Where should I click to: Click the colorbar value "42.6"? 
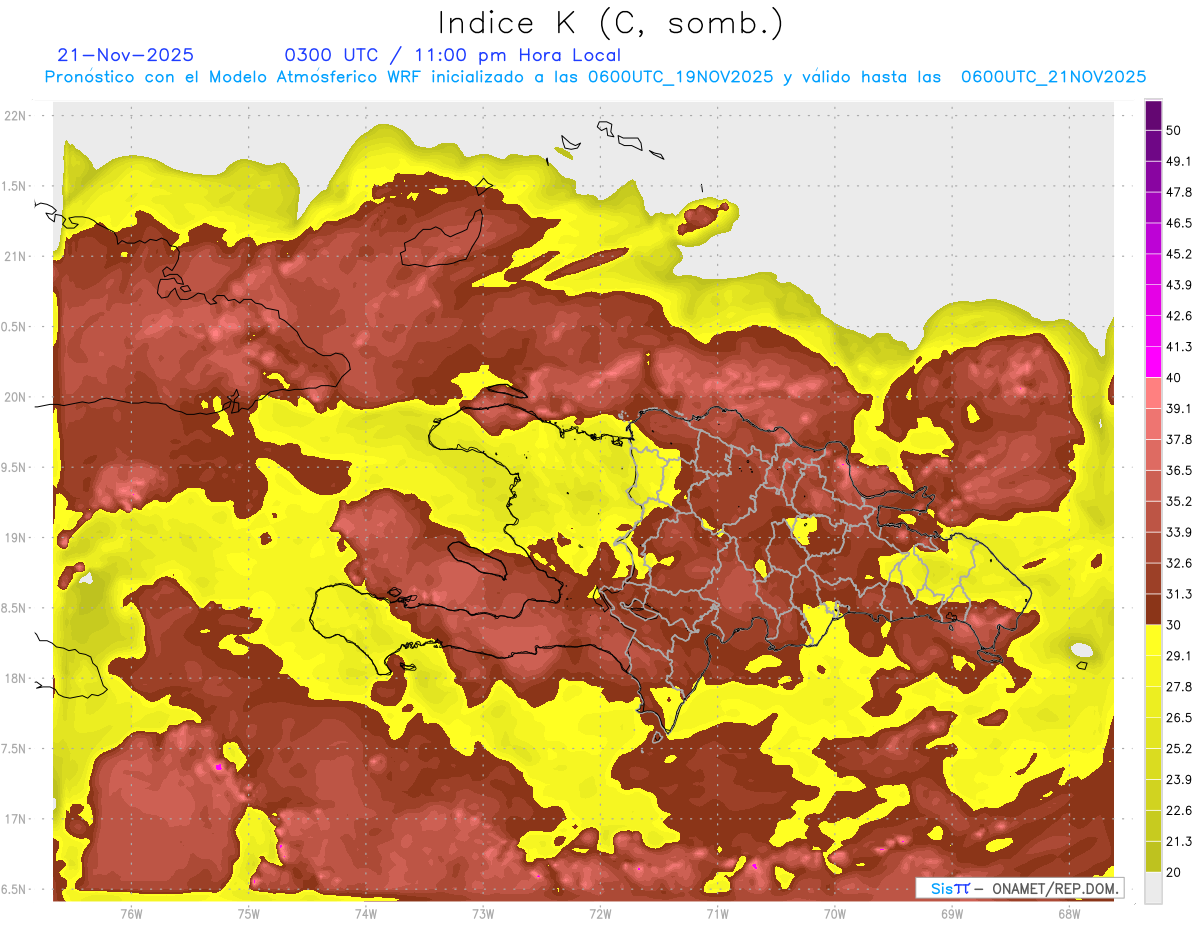click(1178, 316)
